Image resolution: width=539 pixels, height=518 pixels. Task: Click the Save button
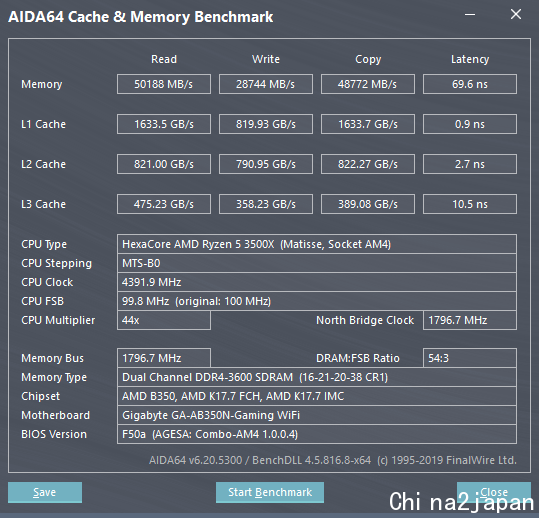click(x=45, y=492)
